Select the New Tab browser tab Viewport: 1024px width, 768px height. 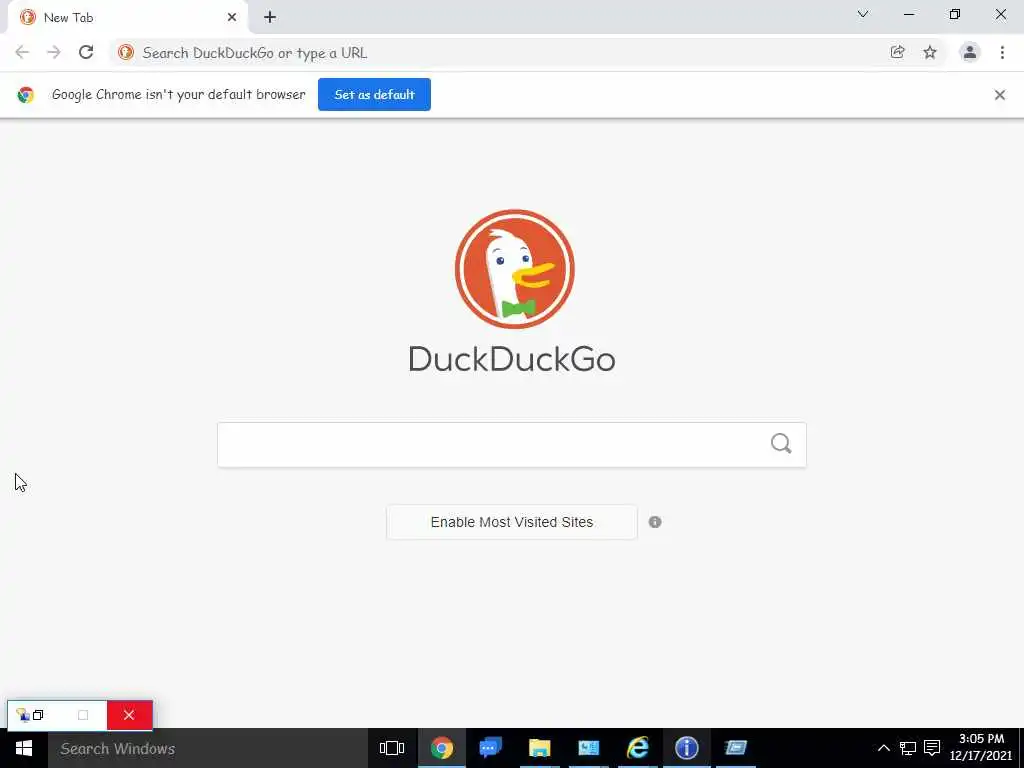click(x=128, y=18)
